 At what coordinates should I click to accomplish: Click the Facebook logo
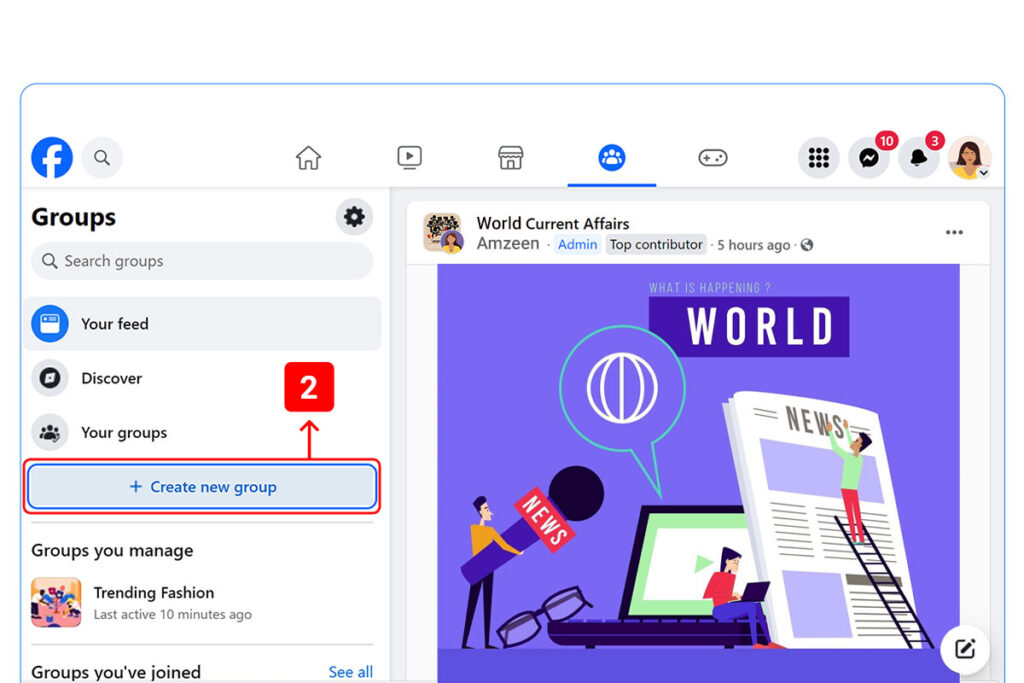coord(52,157)
